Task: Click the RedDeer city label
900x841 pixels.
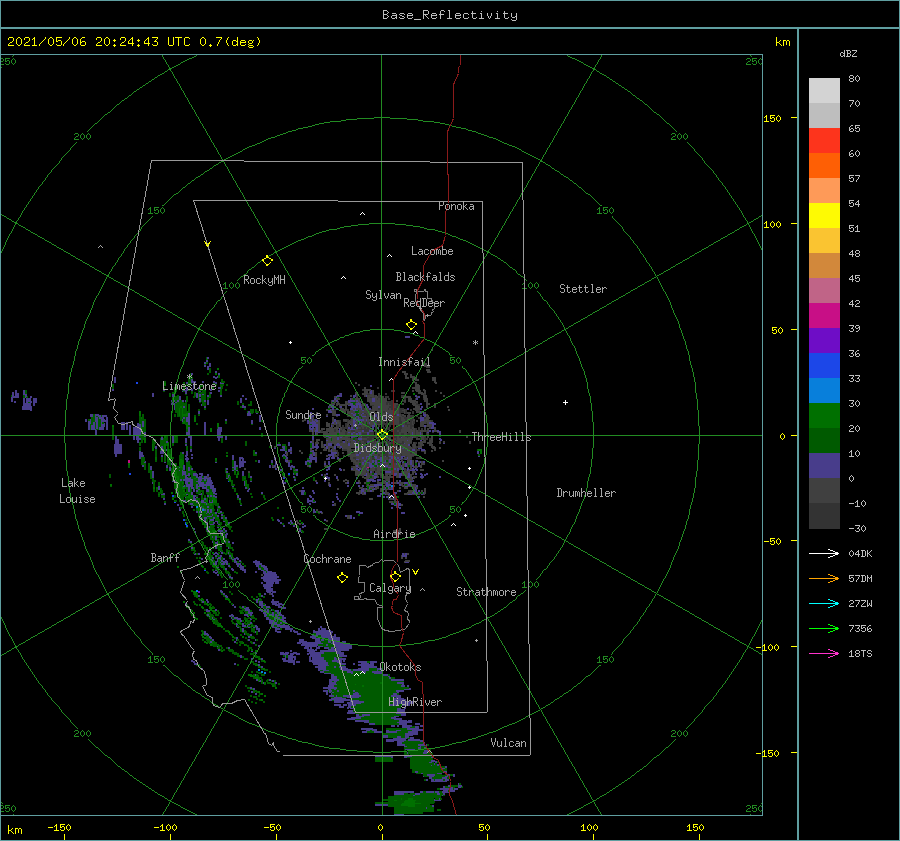Action: click(424, 303)
